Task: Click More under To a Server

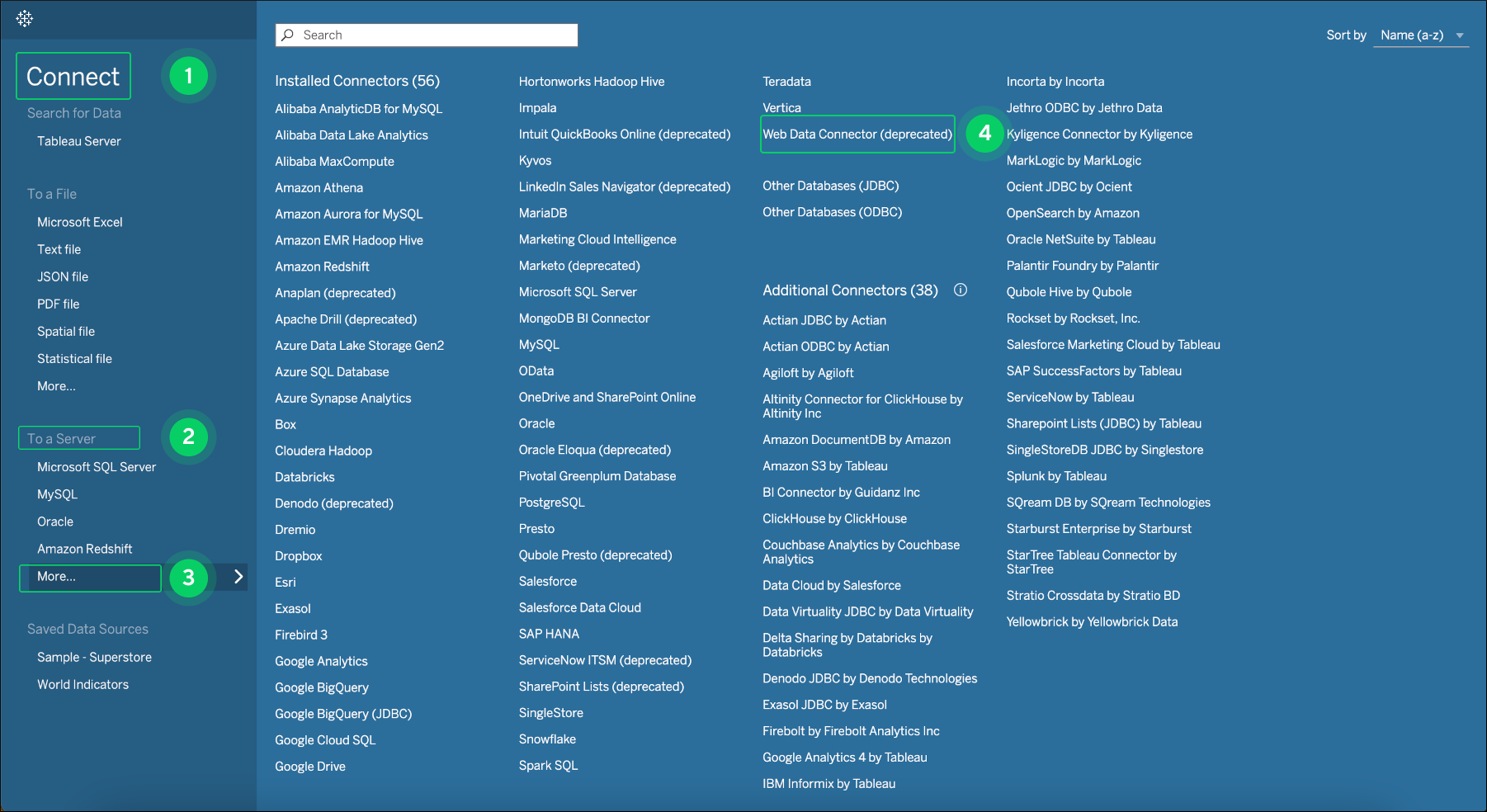Action: tap(56, 577)
